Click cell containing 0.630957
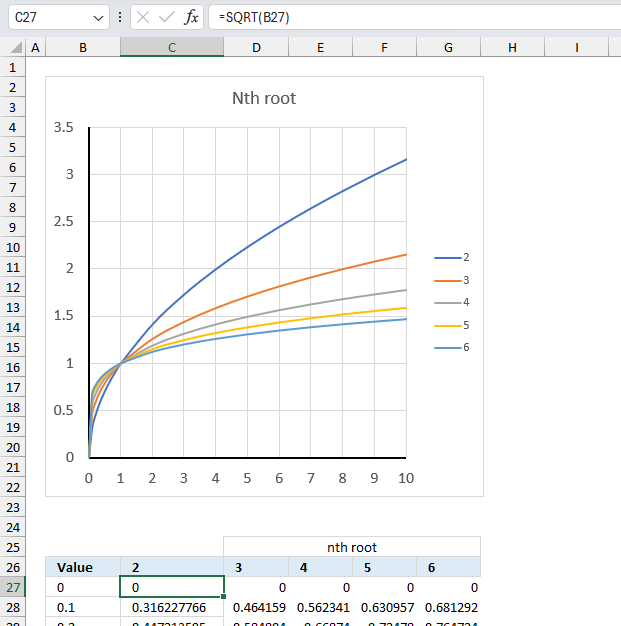 click(384, 607)
